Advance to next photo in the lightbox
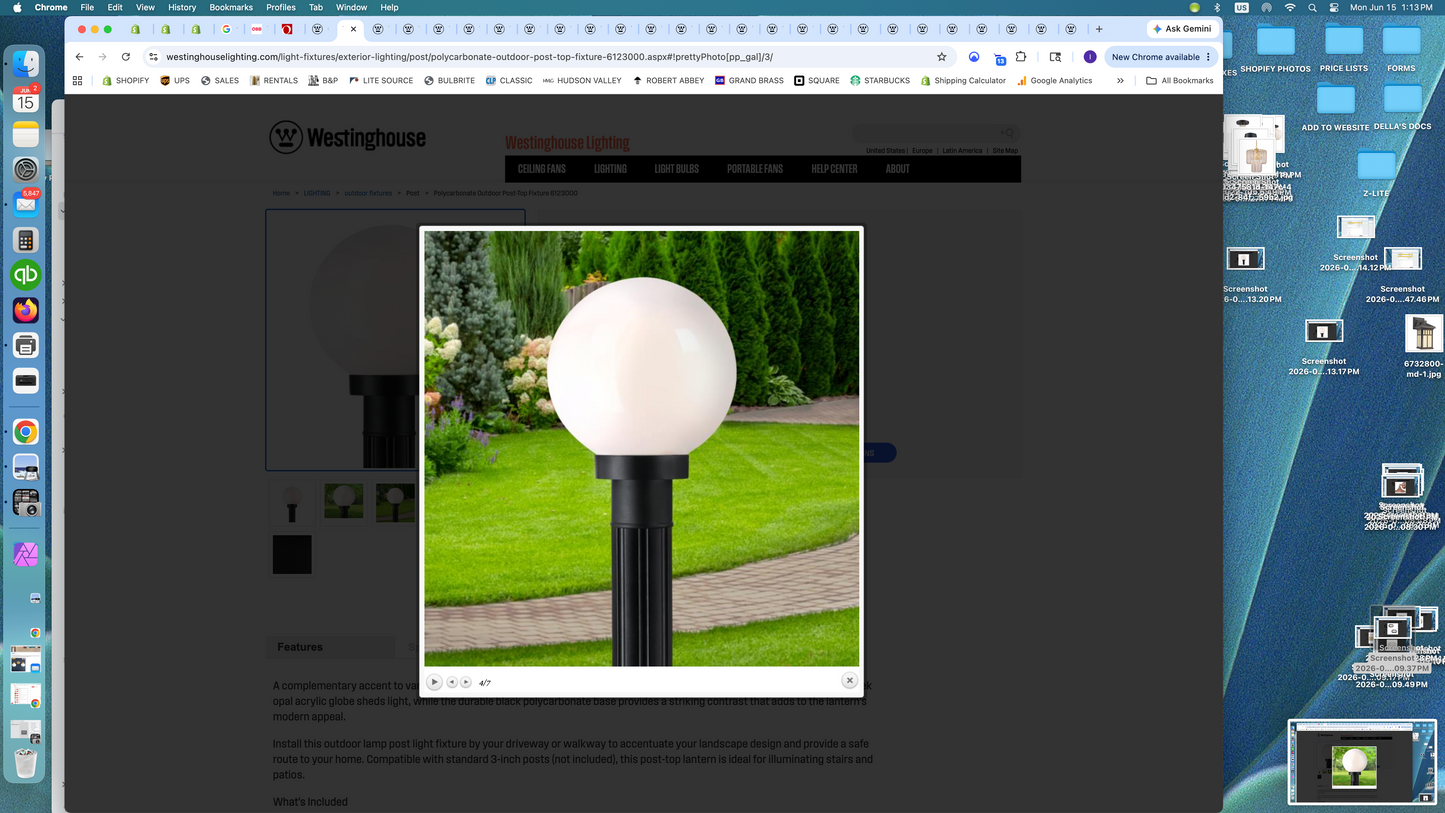 click(x=466, y=682)
